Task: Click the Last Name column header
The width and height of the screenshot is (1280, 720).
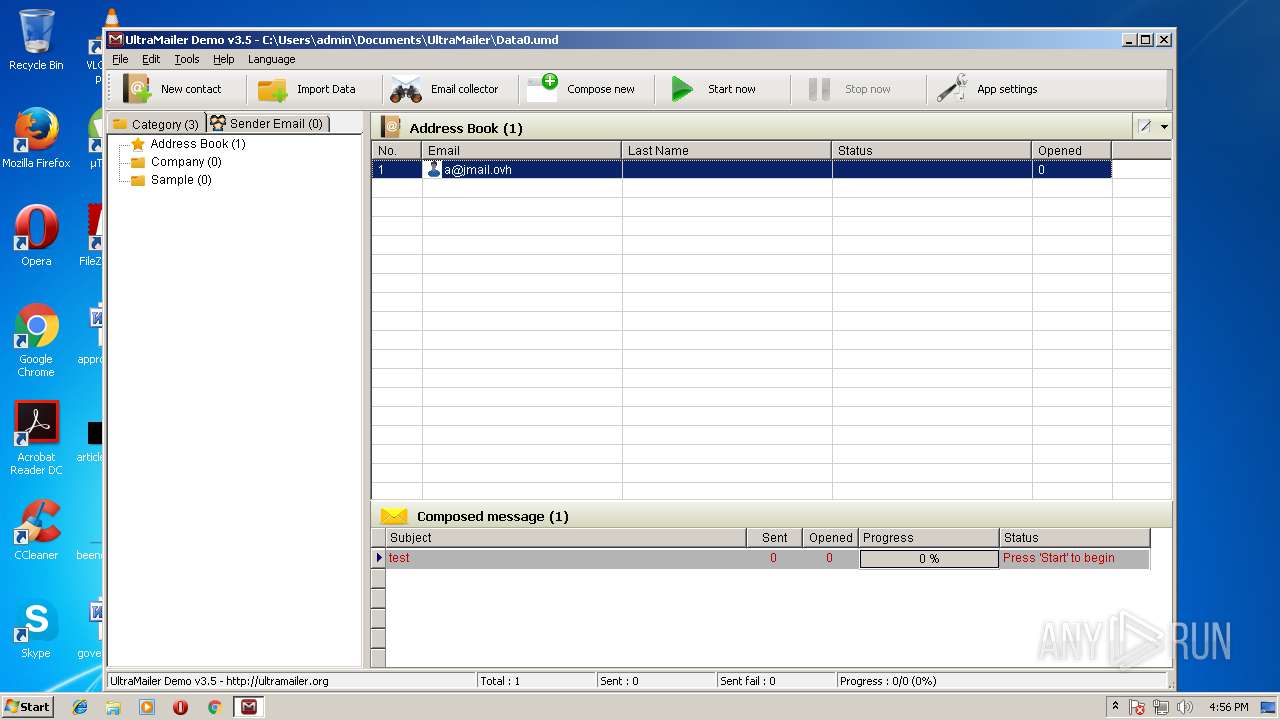Action: click(x=727, y=150)
